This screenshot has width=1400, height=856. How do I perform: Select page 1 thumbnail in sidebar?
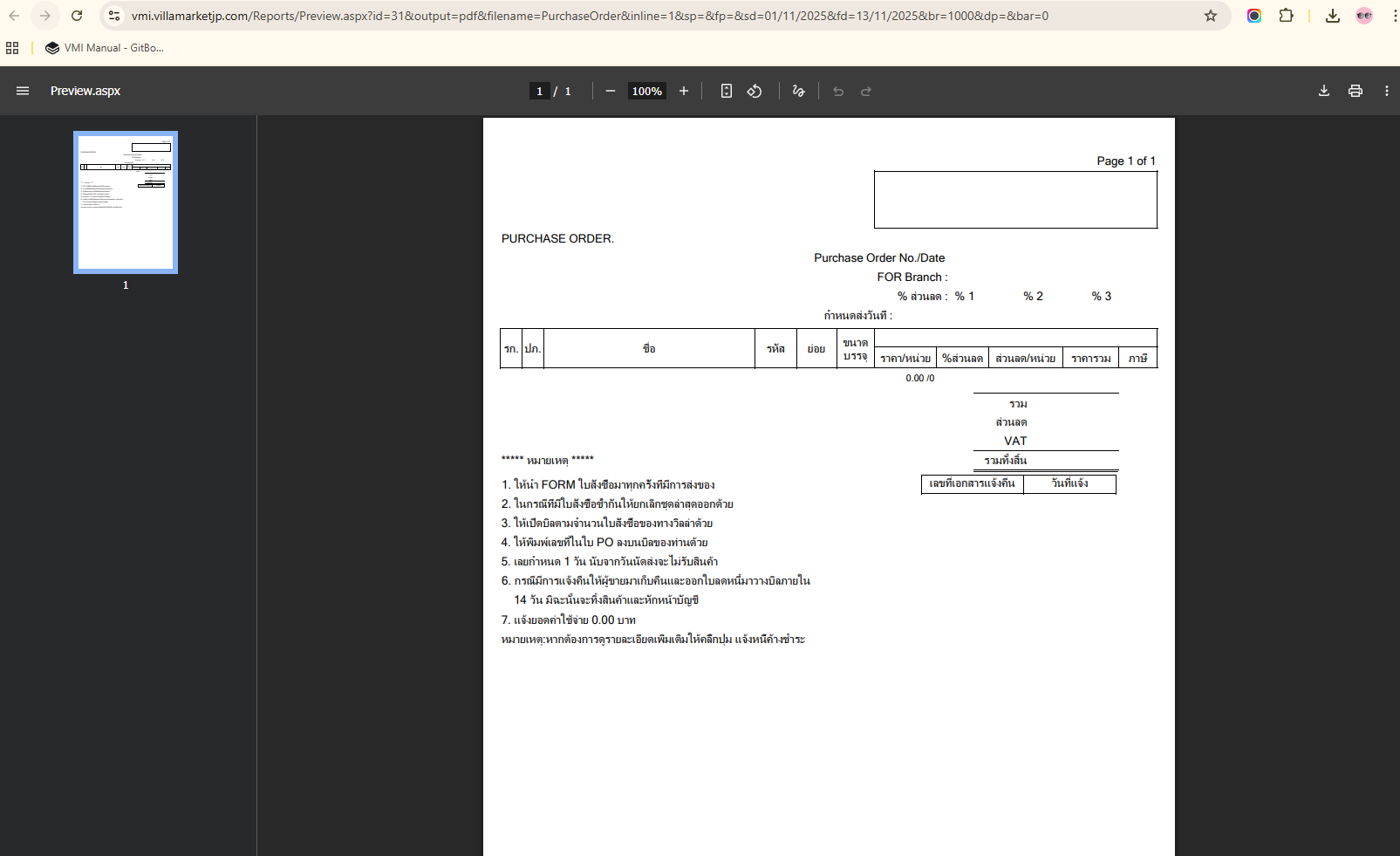[126, 202]
